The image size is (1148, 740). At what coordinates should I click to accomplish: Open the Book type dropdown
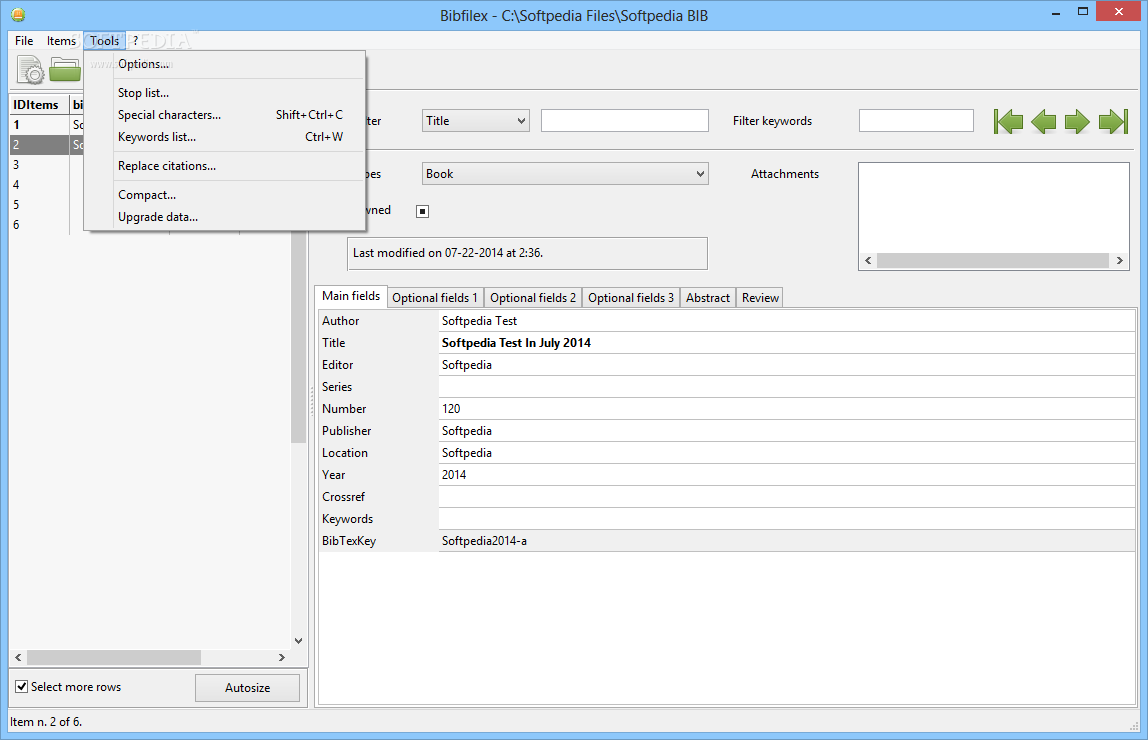565,173
